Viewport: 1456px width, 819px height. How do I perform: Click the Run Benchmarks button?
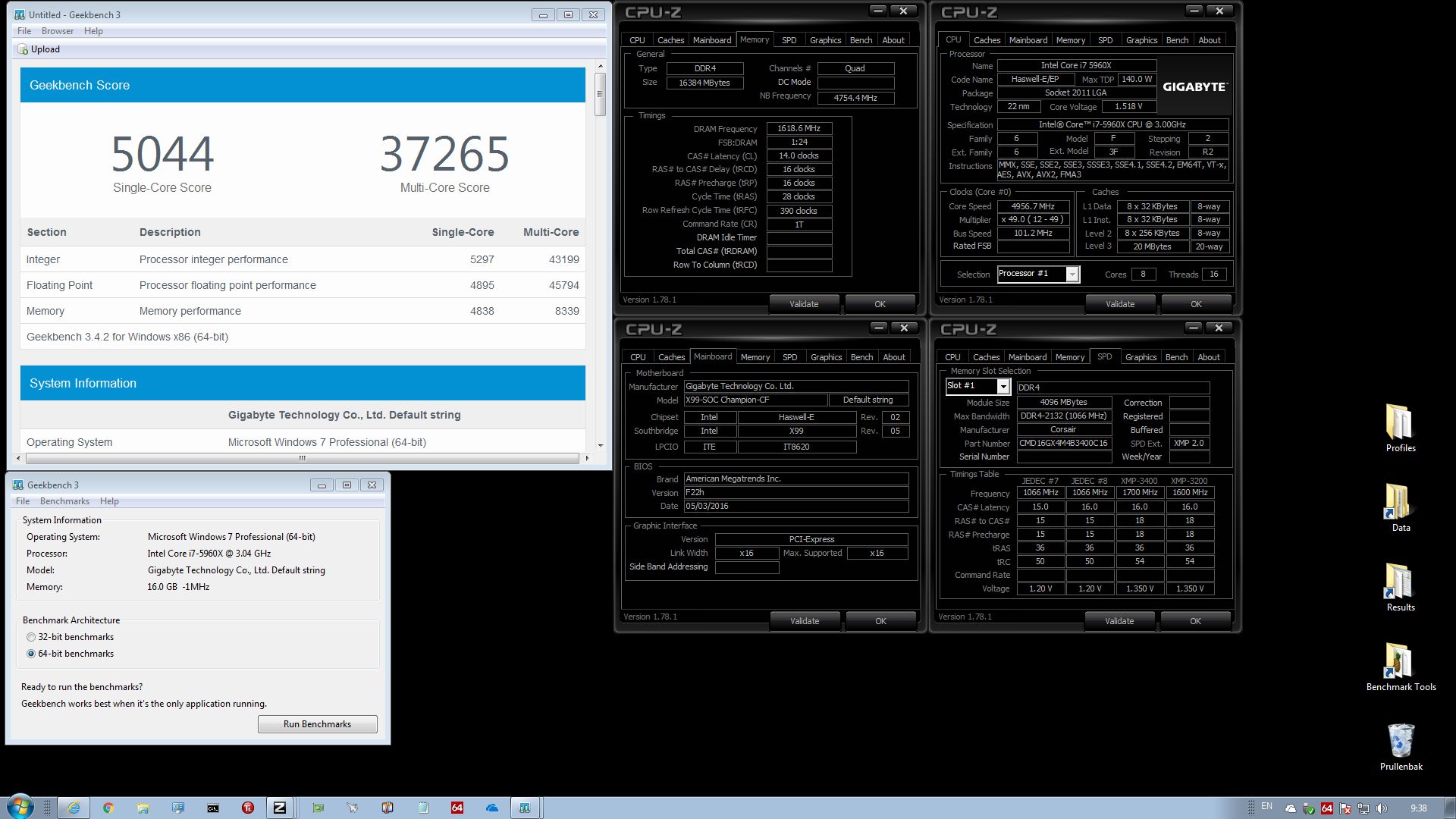(x=317, y=724)
